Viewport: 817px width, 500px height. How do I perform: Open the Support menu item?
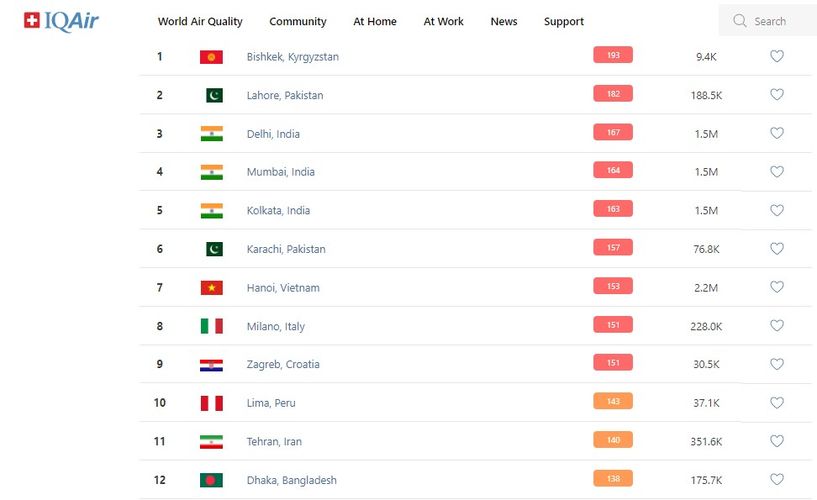(564, 21)
